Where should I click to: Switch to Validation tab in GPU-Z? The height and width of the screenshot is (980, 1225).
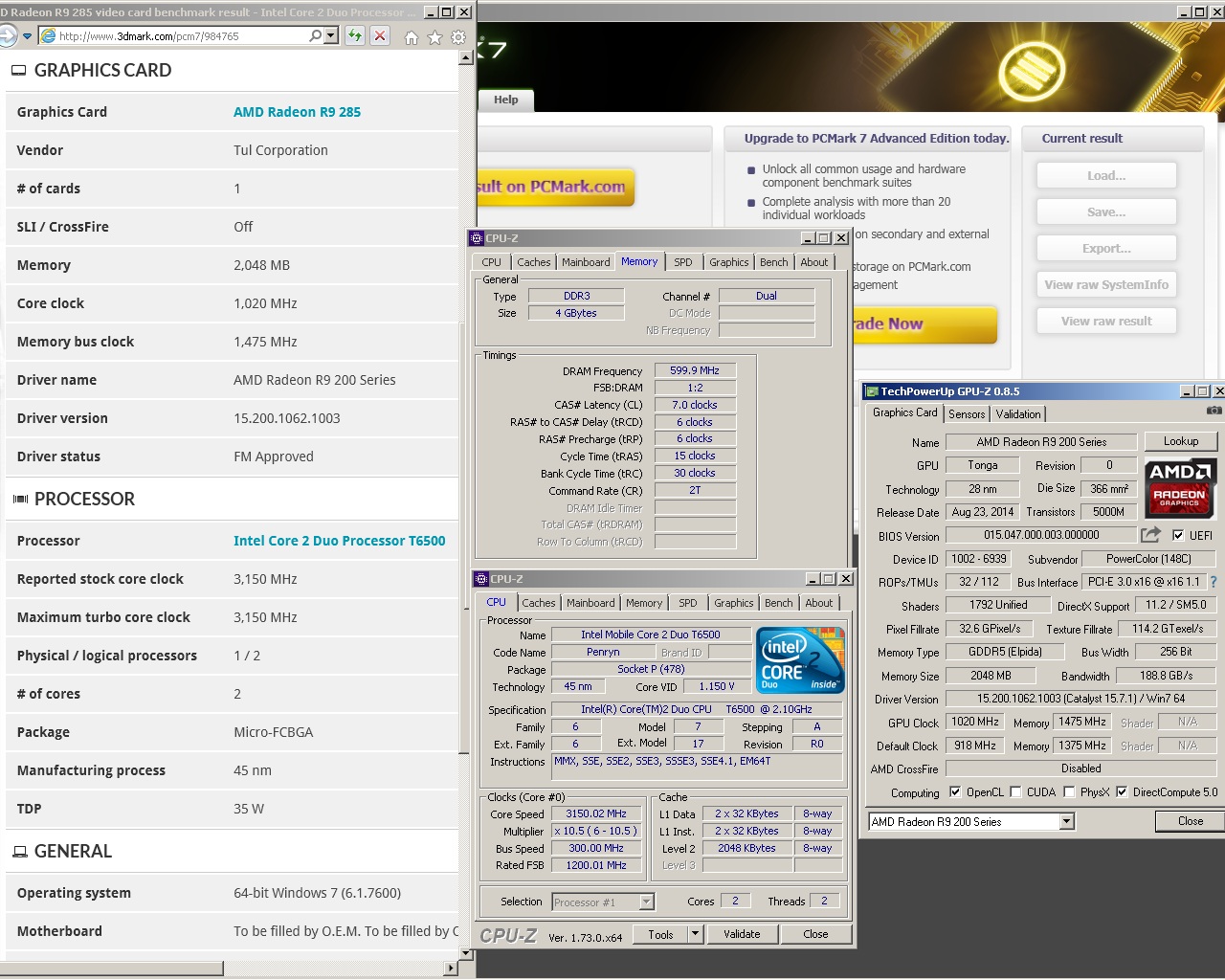click(x=1018, y=413)
